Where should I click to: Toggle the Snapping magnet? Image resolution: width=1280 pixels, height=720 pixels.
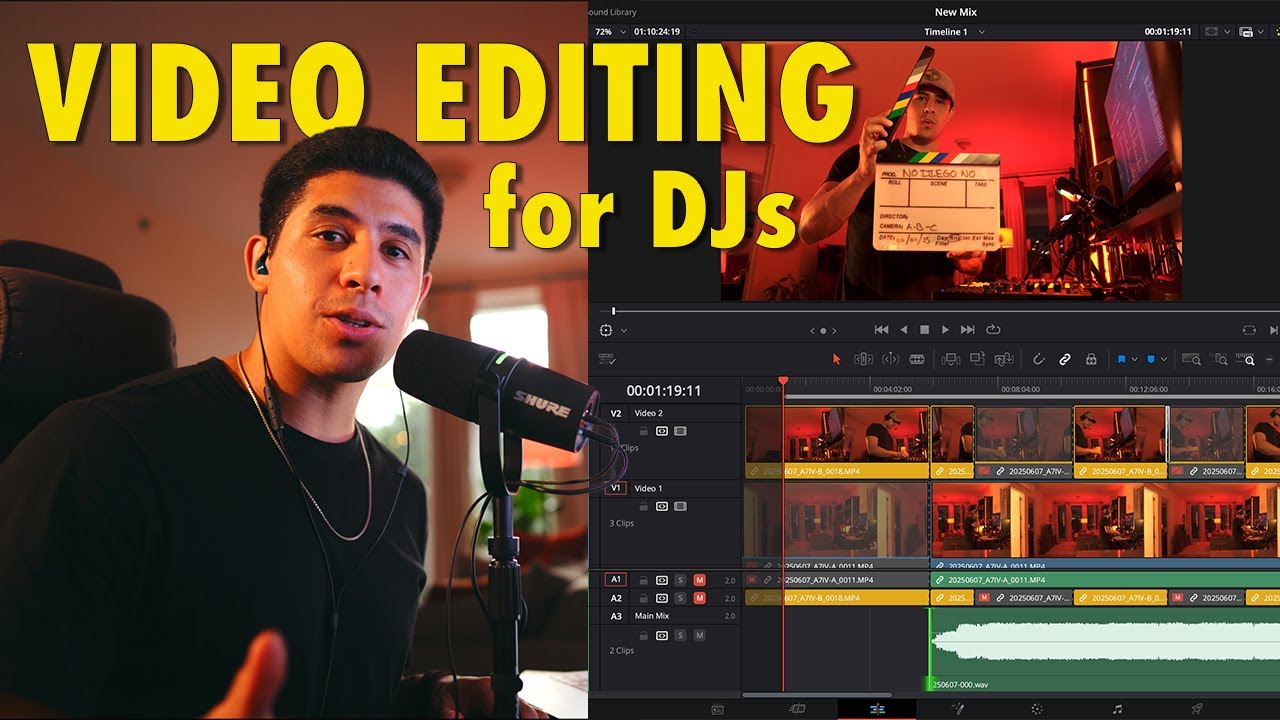pyautogui.click(x=1039, y=359)
